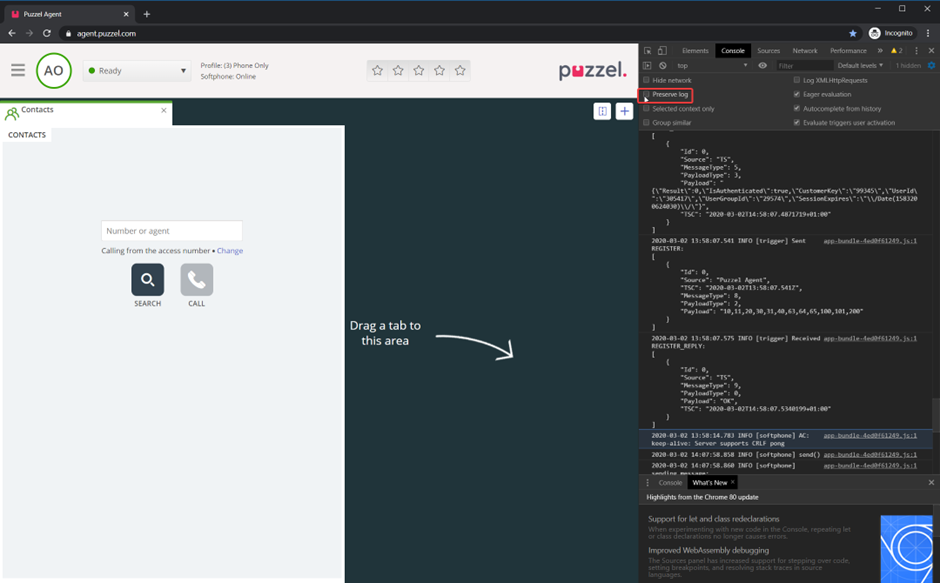This screenshot has width=940, height=583.
Task: Click the Change access number link
Action: coord(230,251)
